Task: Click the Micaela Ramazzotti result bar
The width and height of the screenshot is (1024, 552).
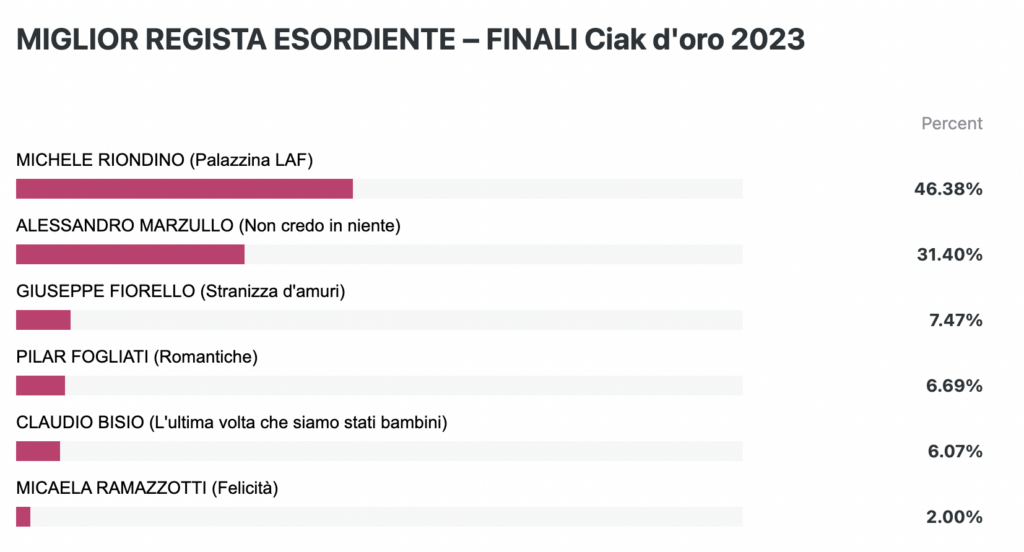Action: [379, 517]
